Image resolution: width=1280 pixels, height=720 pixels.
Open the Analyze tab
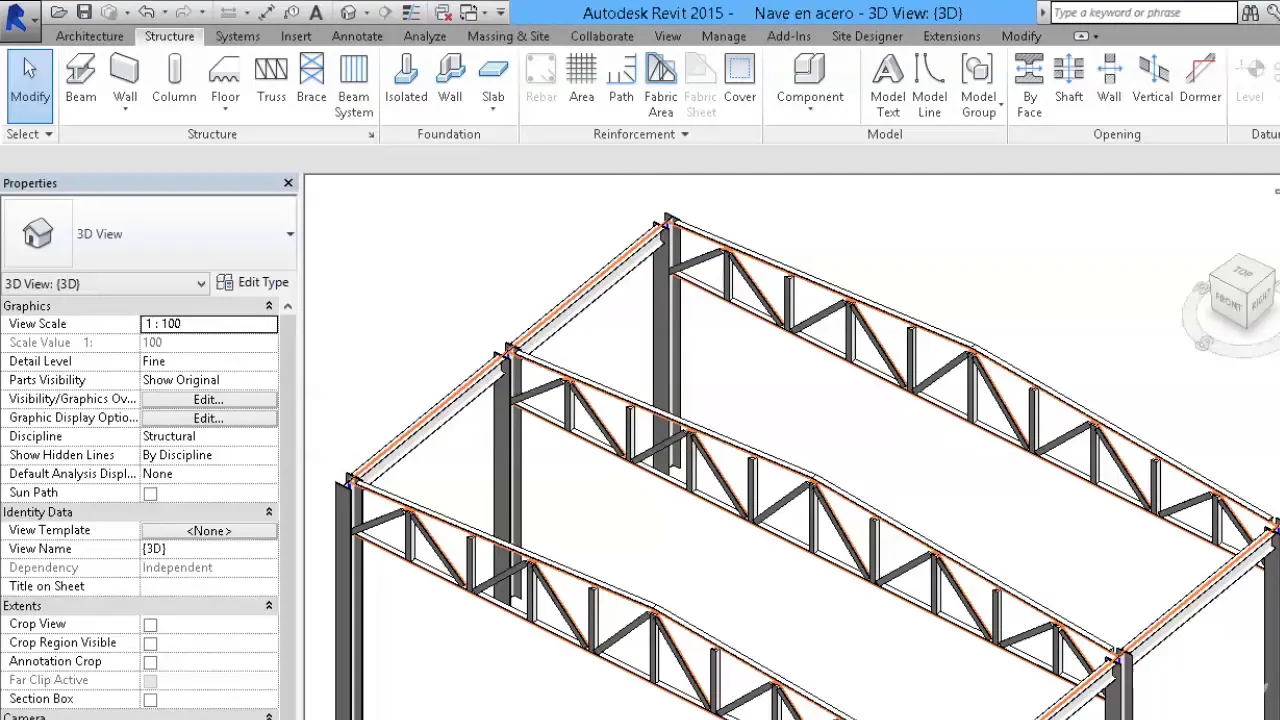pos(425,36)
